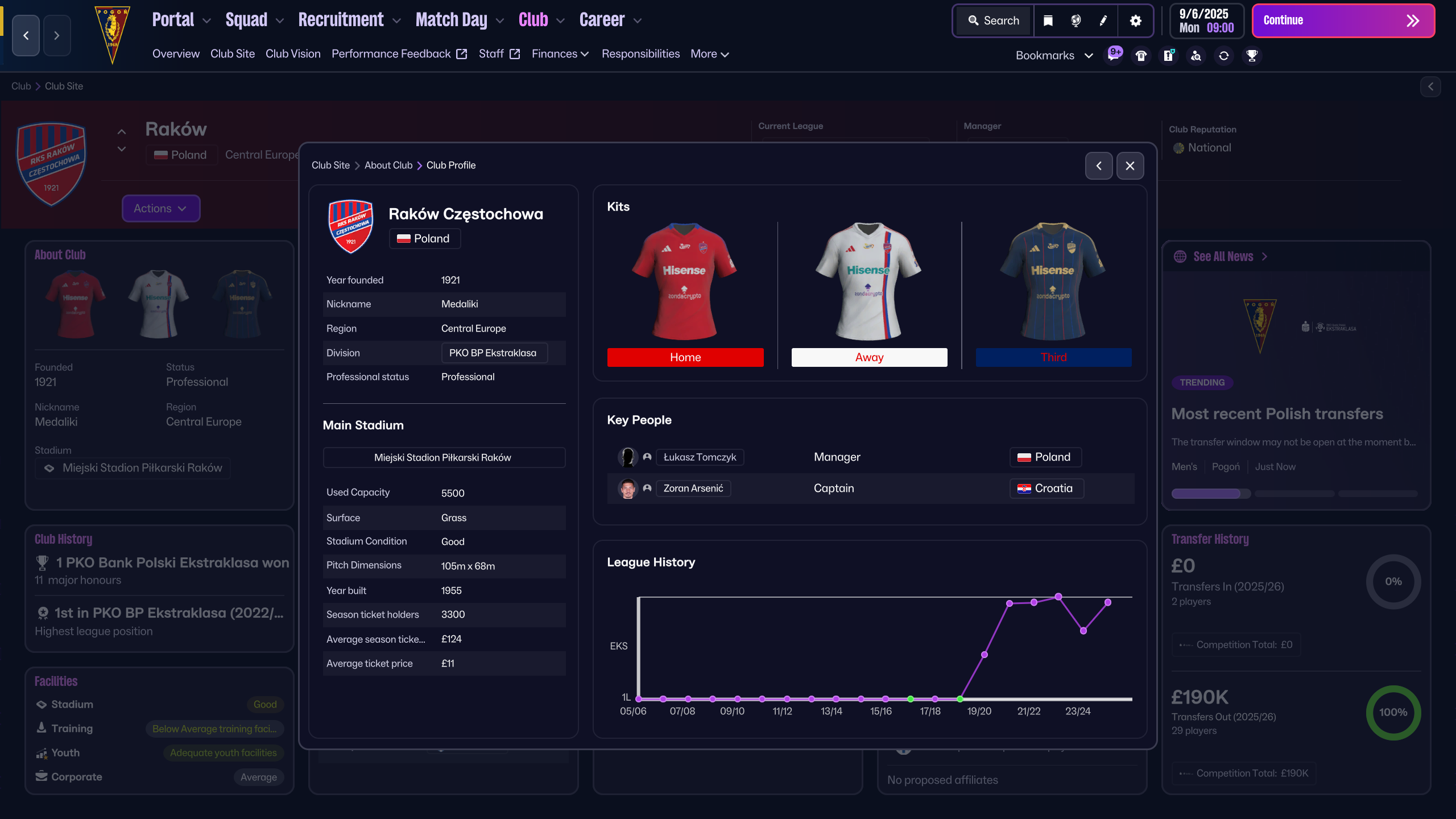Click the pencil edit icon
Image resolution: width=1456 pixels, height=819 pixels.
(1103, 21)
